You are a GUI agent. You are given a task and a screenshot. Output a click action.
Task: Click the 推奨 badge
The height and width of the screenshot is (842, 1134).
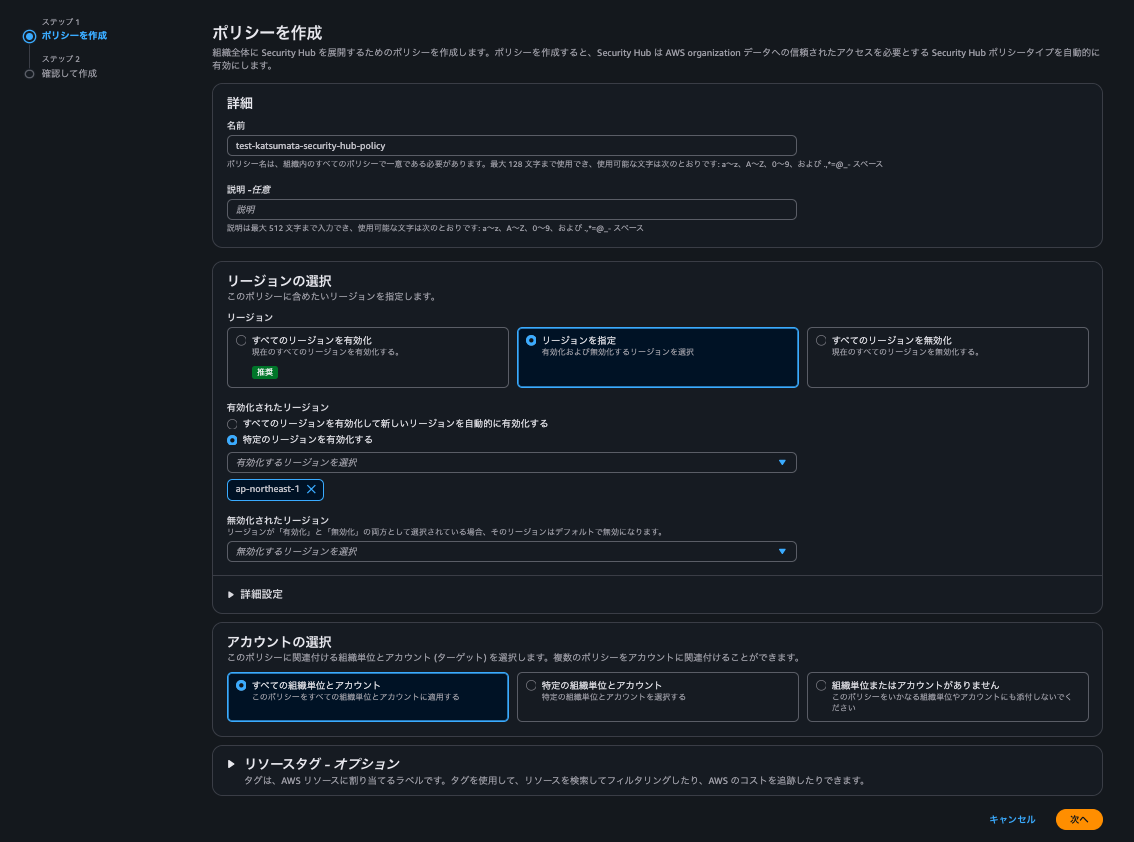click(x=265, y=372)
